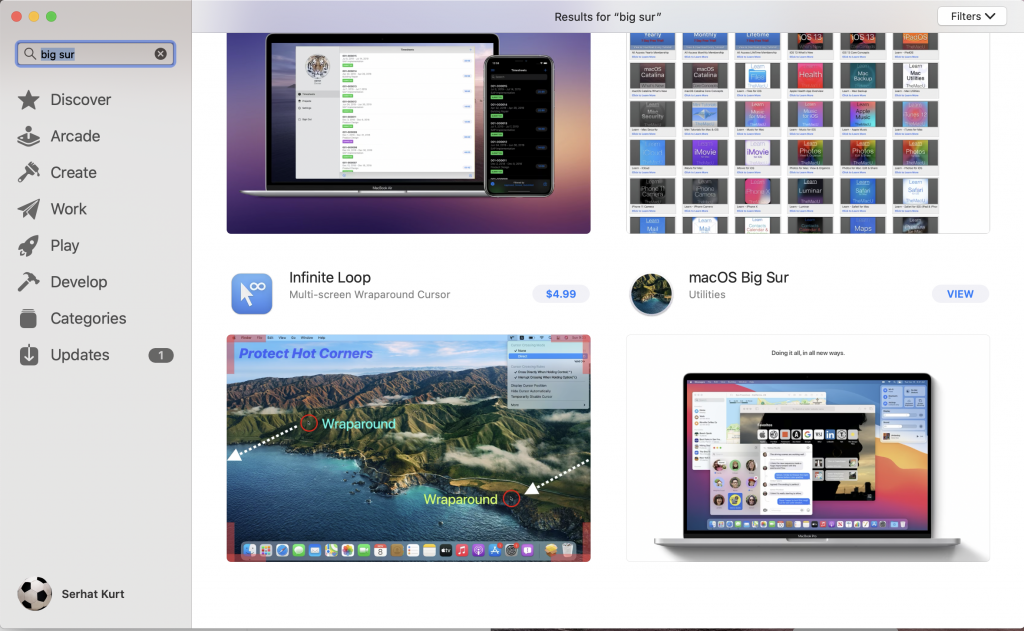Click the Discover star icon
The width and height of the screenshot is (1024, 631).
[28, 100]
